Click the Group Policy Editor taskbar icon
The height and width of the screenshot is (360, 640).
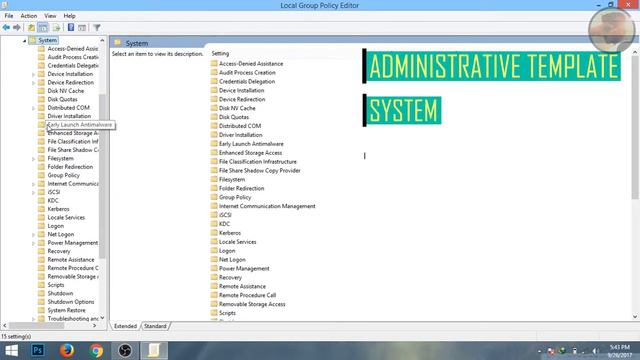tap(154, 351)
